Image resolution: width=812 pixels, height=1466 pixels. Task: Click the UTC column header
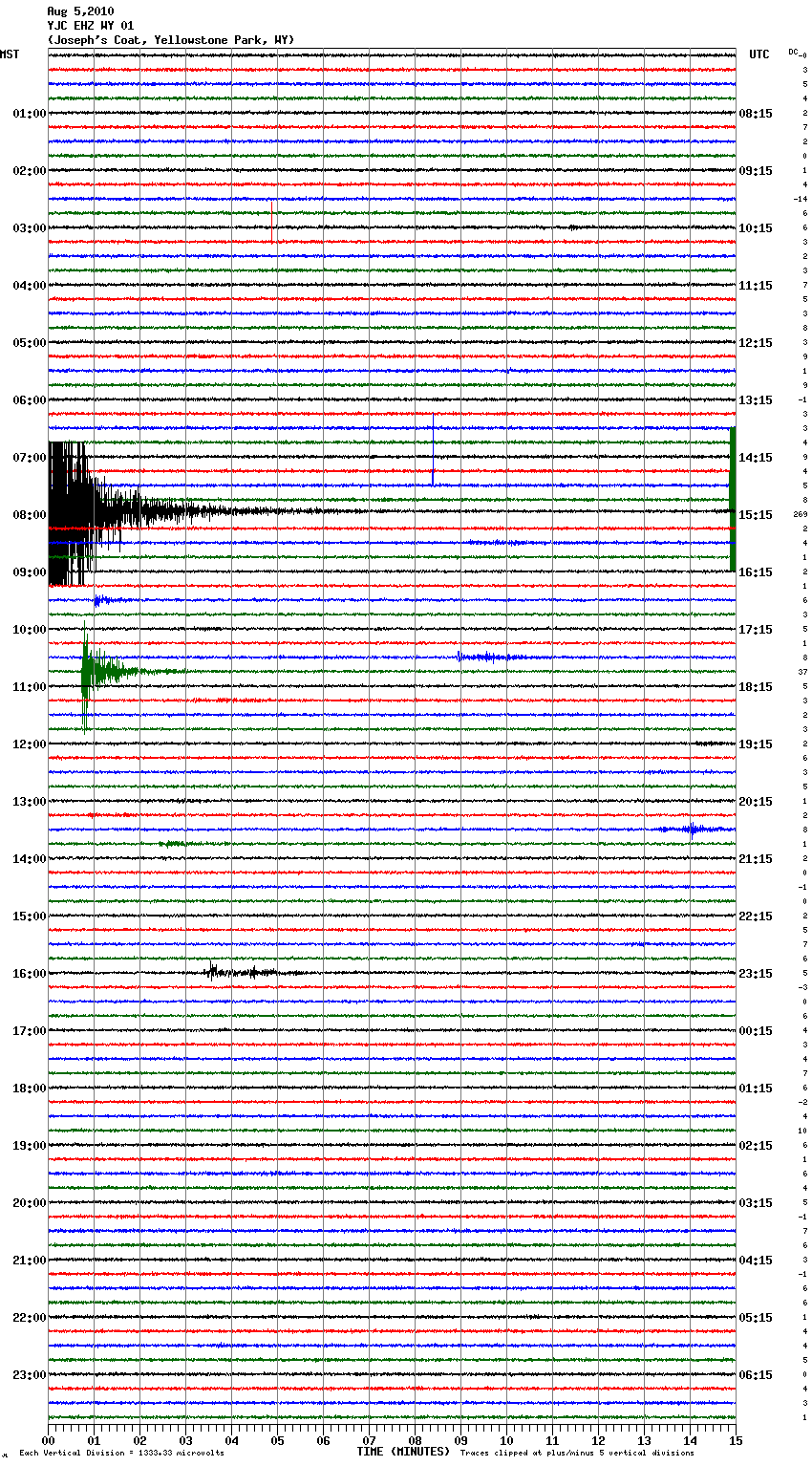tap(759, 54)
